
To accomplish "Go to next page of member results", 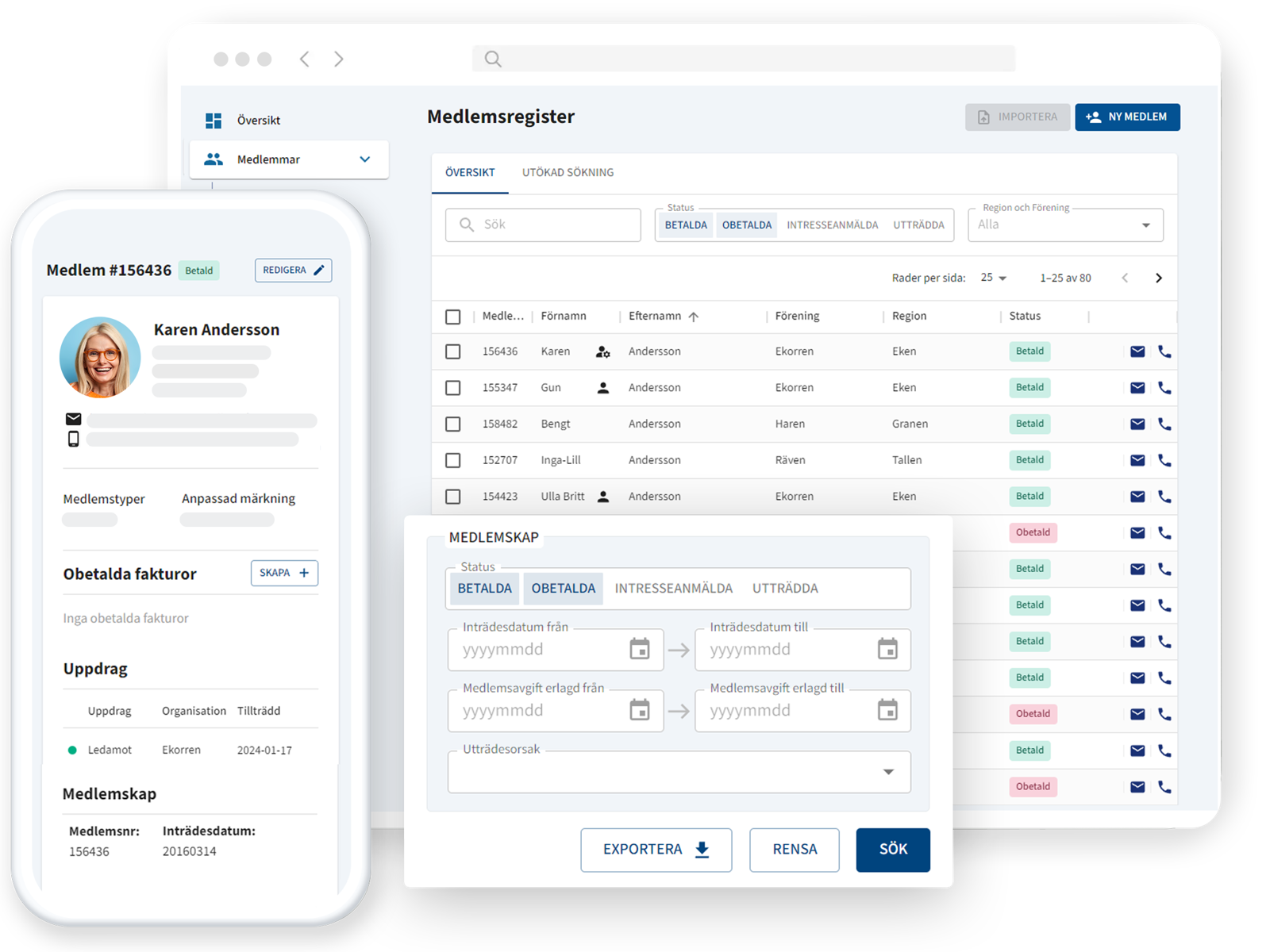I will pyautogui.click(x=1159, y=278).
